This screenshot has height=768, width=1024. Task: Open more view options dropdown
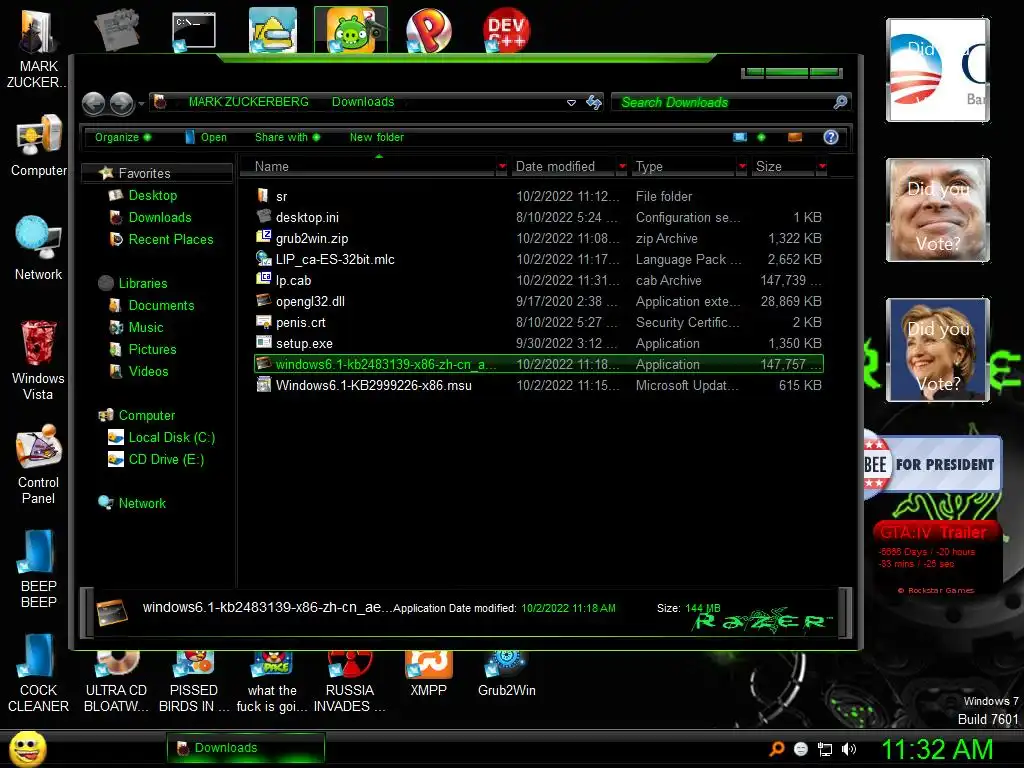coord(761,137)
